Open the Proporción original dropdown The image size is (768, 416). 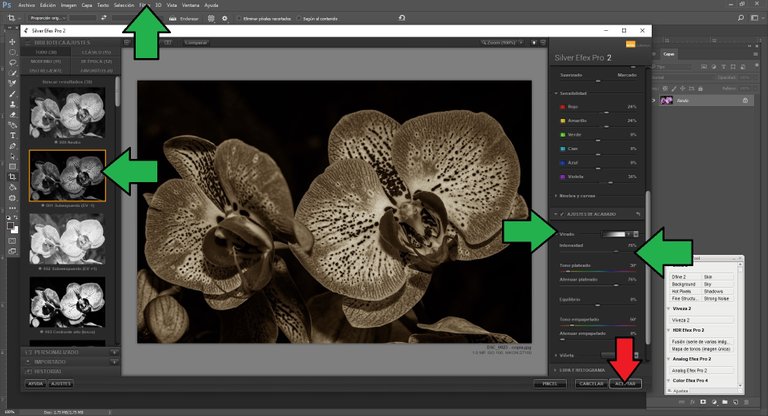(48, 18)
